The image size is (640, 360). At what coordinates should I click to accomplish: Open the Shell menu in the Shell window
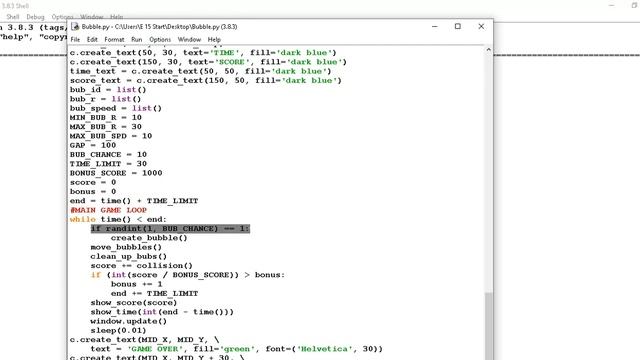tap(13, 17)
